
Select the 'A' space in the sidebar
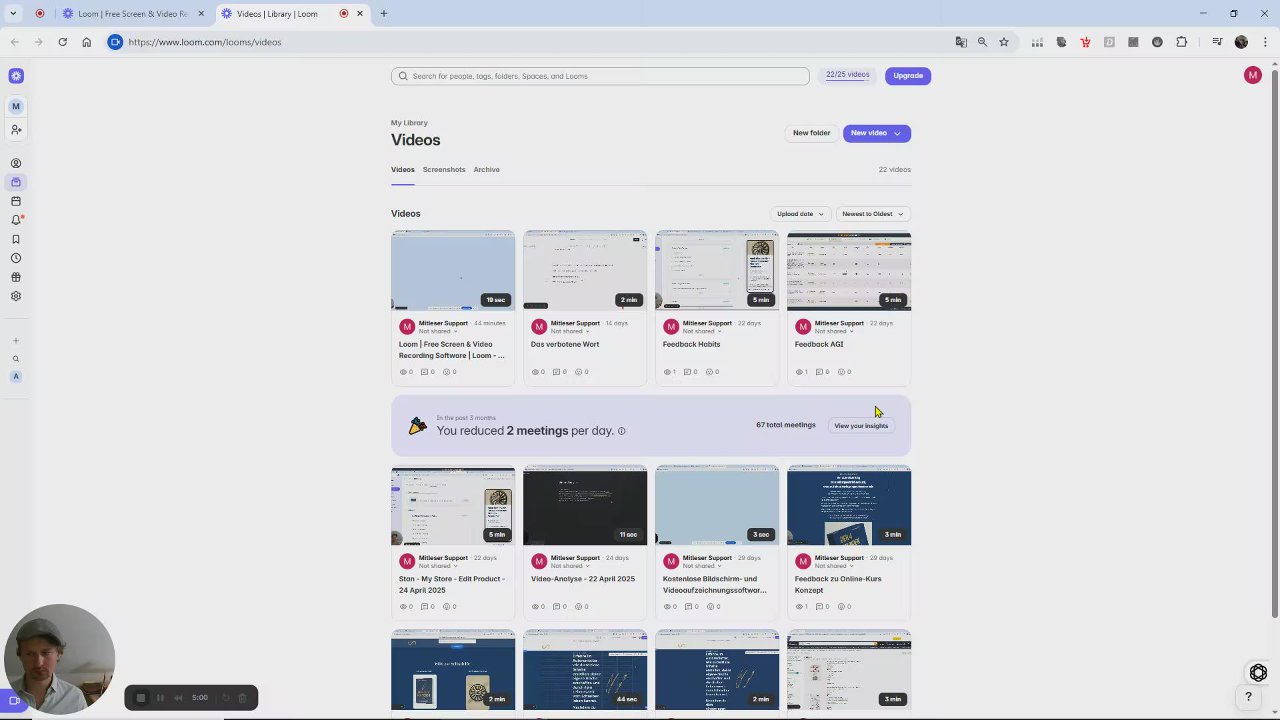[16, 377]
